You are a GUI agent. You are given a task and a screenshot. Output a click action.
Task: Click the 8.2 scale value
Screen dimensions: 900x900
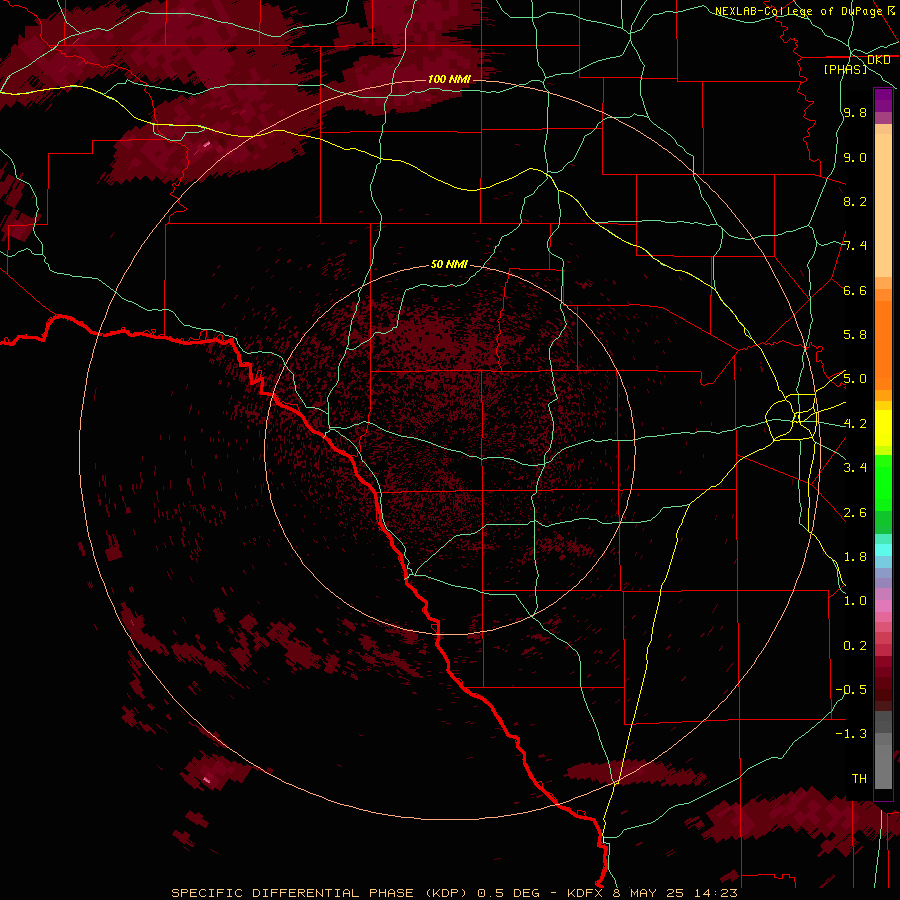tap(855, 201)
